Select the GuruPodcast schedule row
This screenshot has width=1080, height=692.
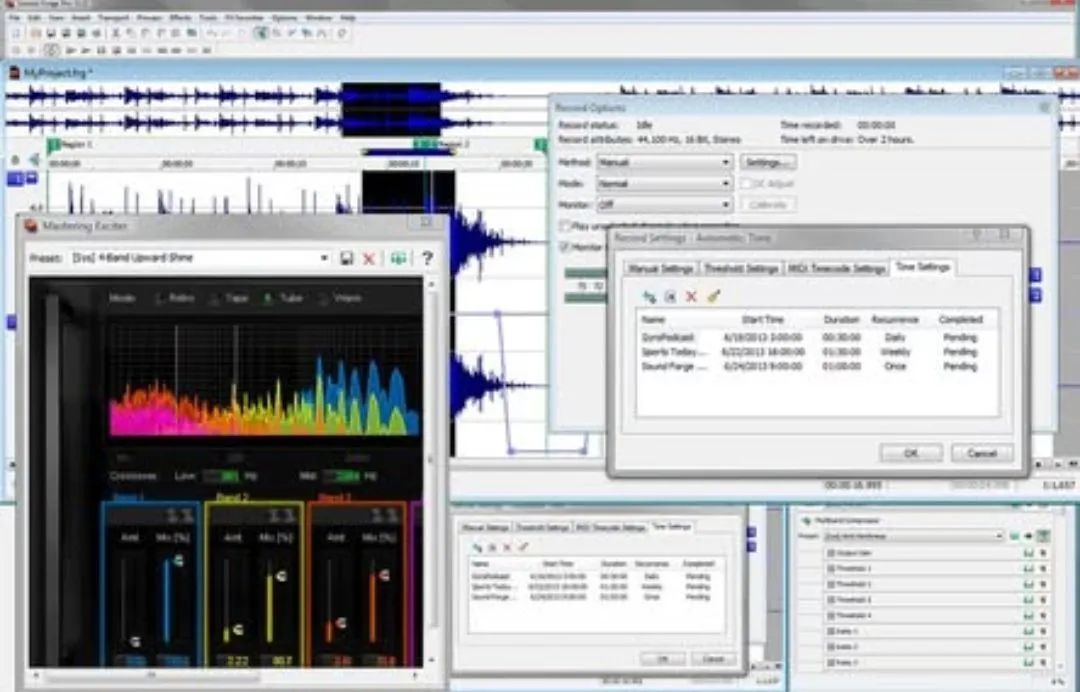coord(816,337)
